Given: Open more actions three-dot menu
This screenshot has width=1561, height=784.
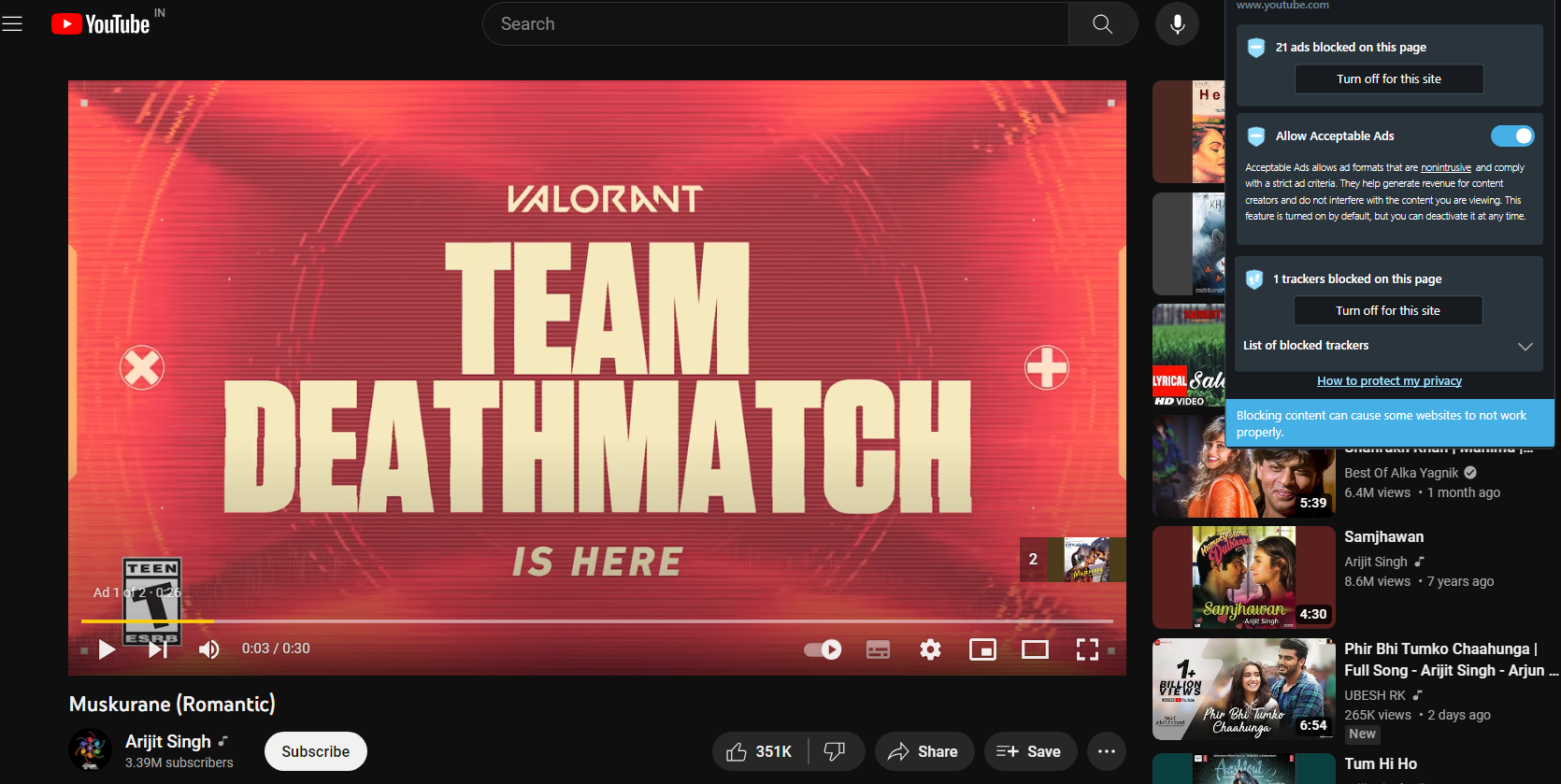Looking at the screenshot, I should 1107,751.
